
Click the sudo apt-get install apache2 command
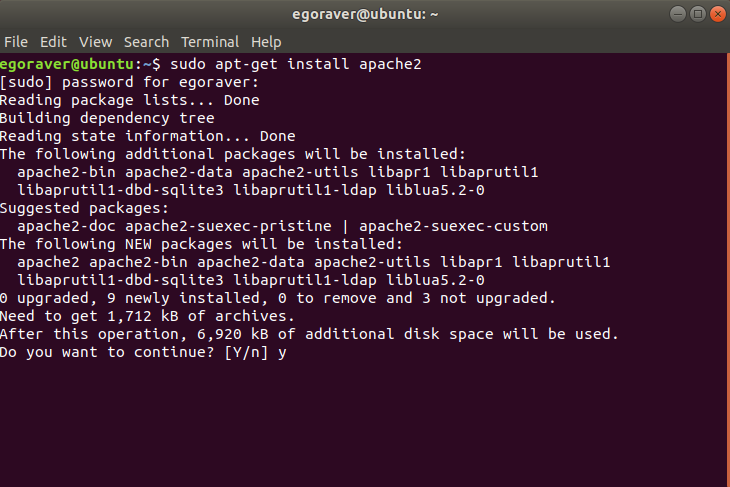(x=296, y=64)
